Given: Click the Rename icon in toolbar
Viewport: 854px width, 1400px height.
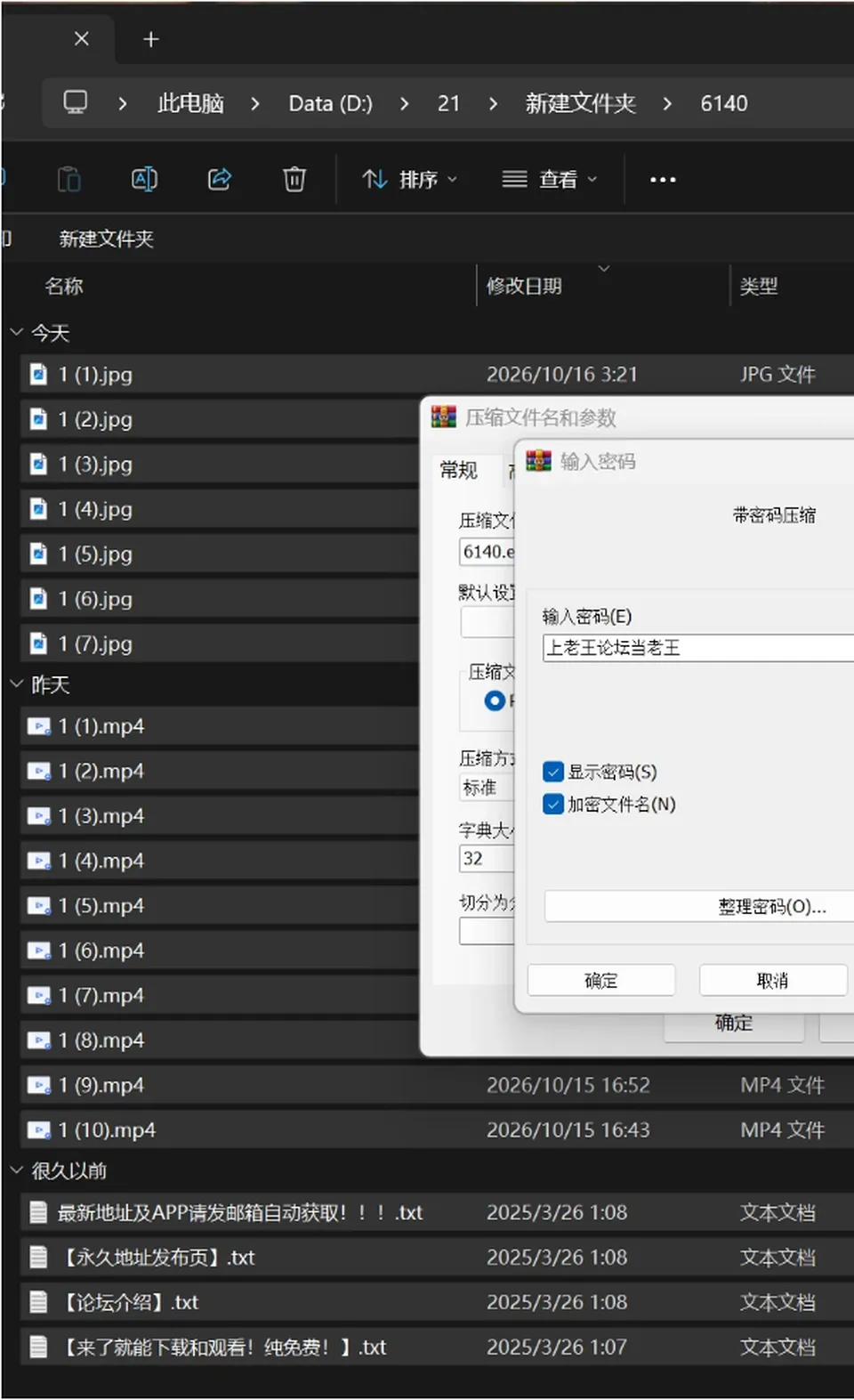Looking at the screenshot, I should click(144, 180).
